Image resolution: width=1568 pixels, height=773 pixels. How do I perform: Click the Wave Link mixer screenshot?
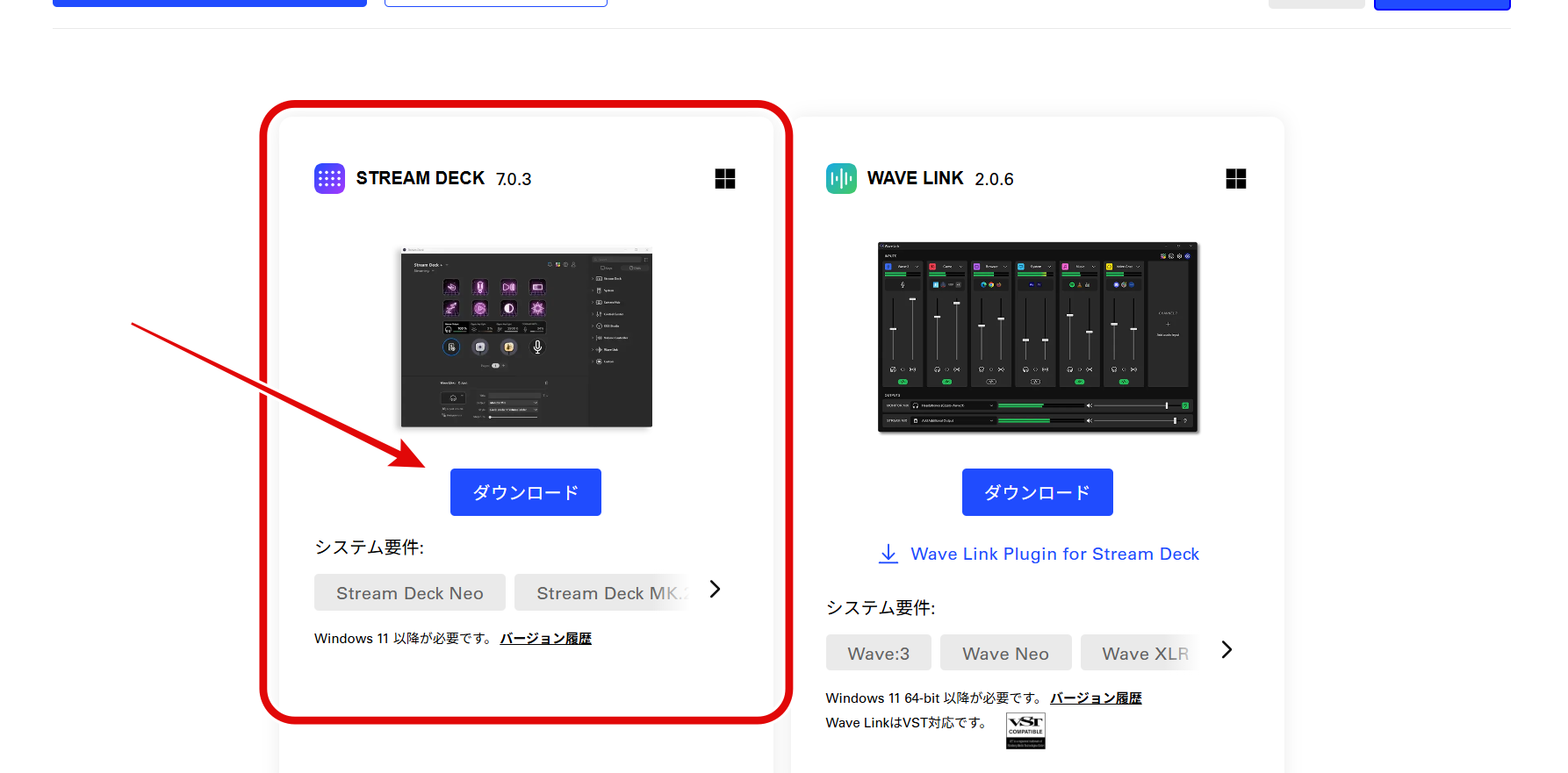click(x=1038, y=338)
